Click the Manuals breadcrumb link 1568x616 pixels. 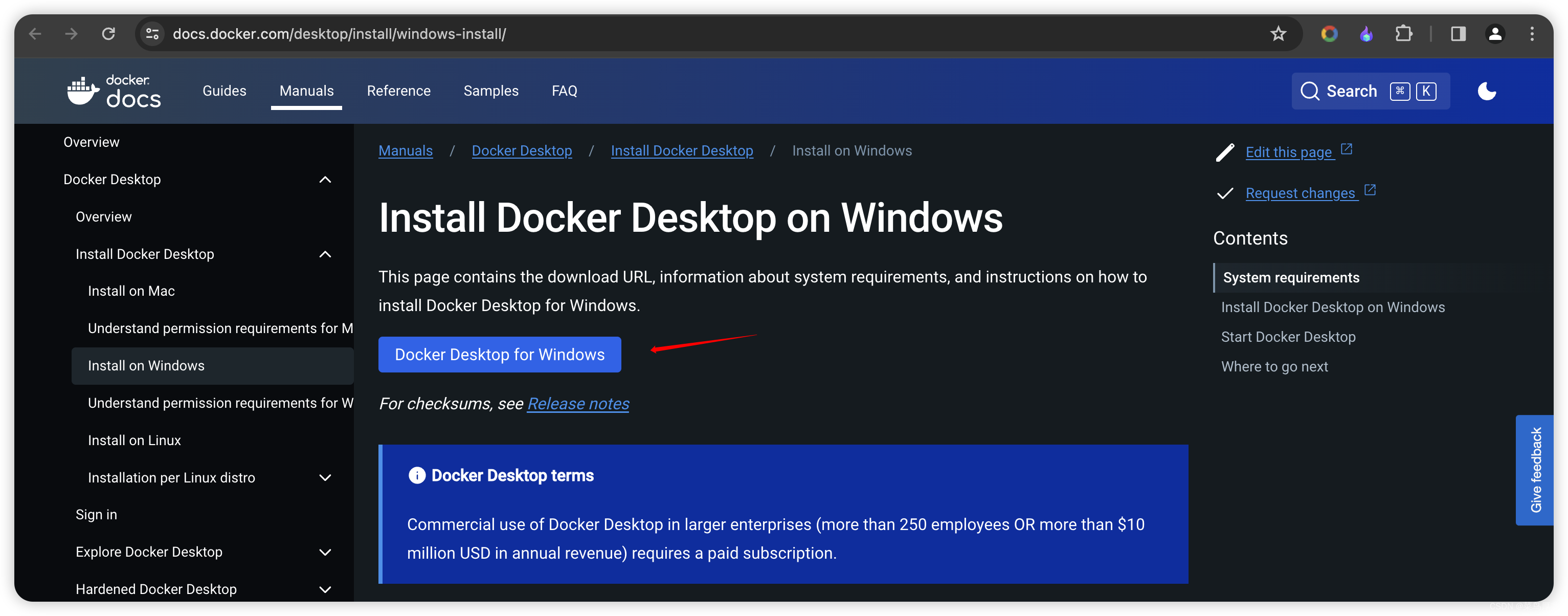(406, 151)
